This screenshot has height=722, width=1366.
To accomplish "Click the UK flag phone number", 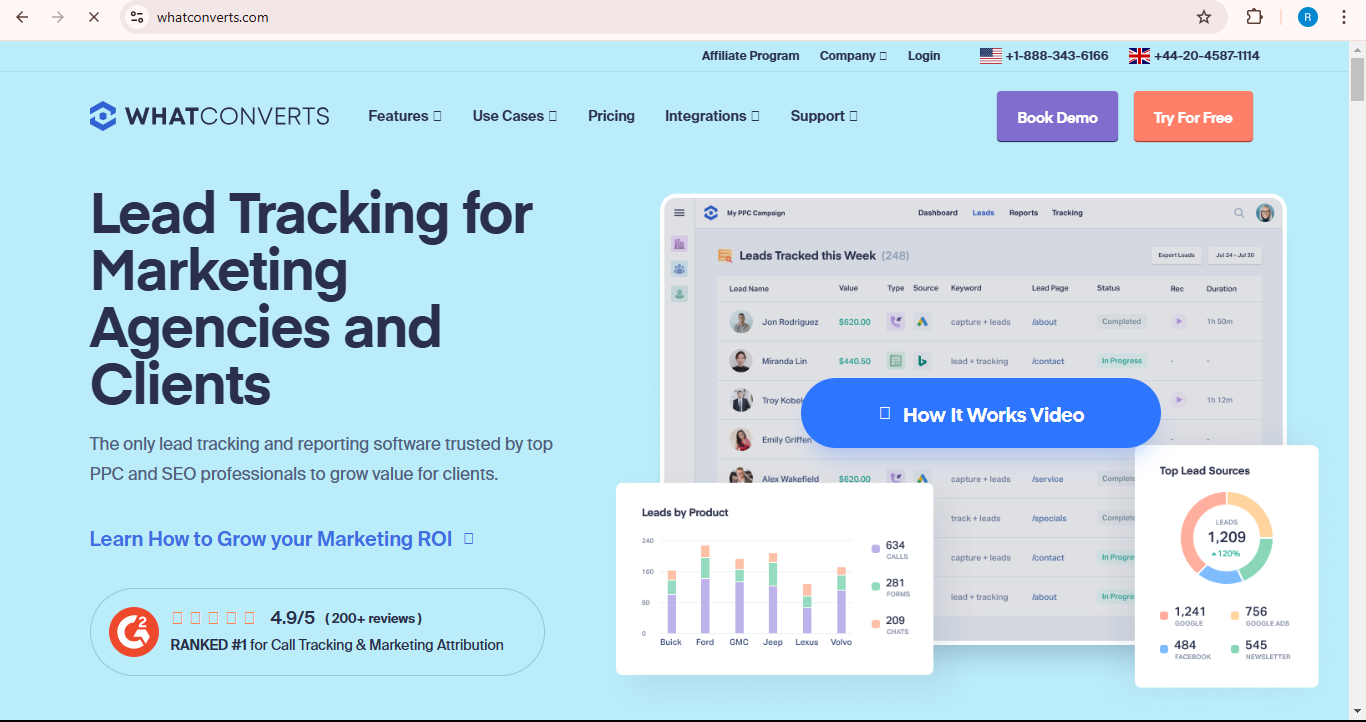I will [x=1194, y=56].
